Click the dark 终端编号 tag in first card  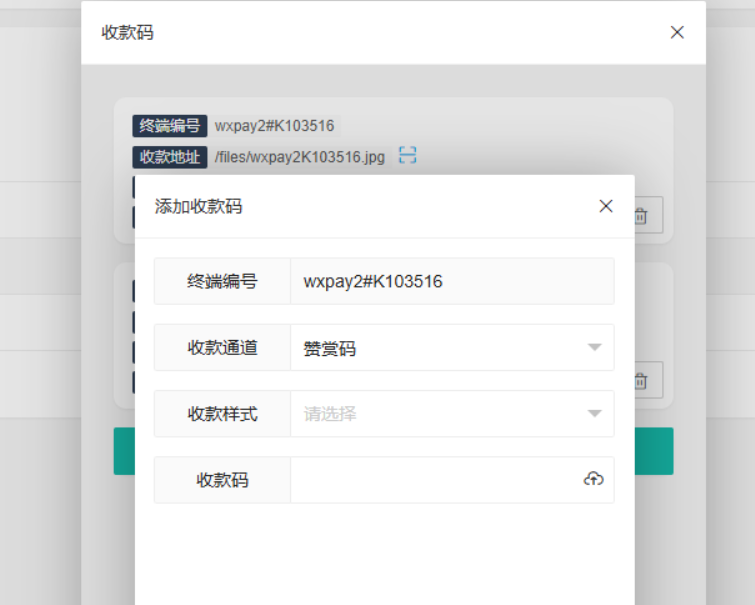170,126
